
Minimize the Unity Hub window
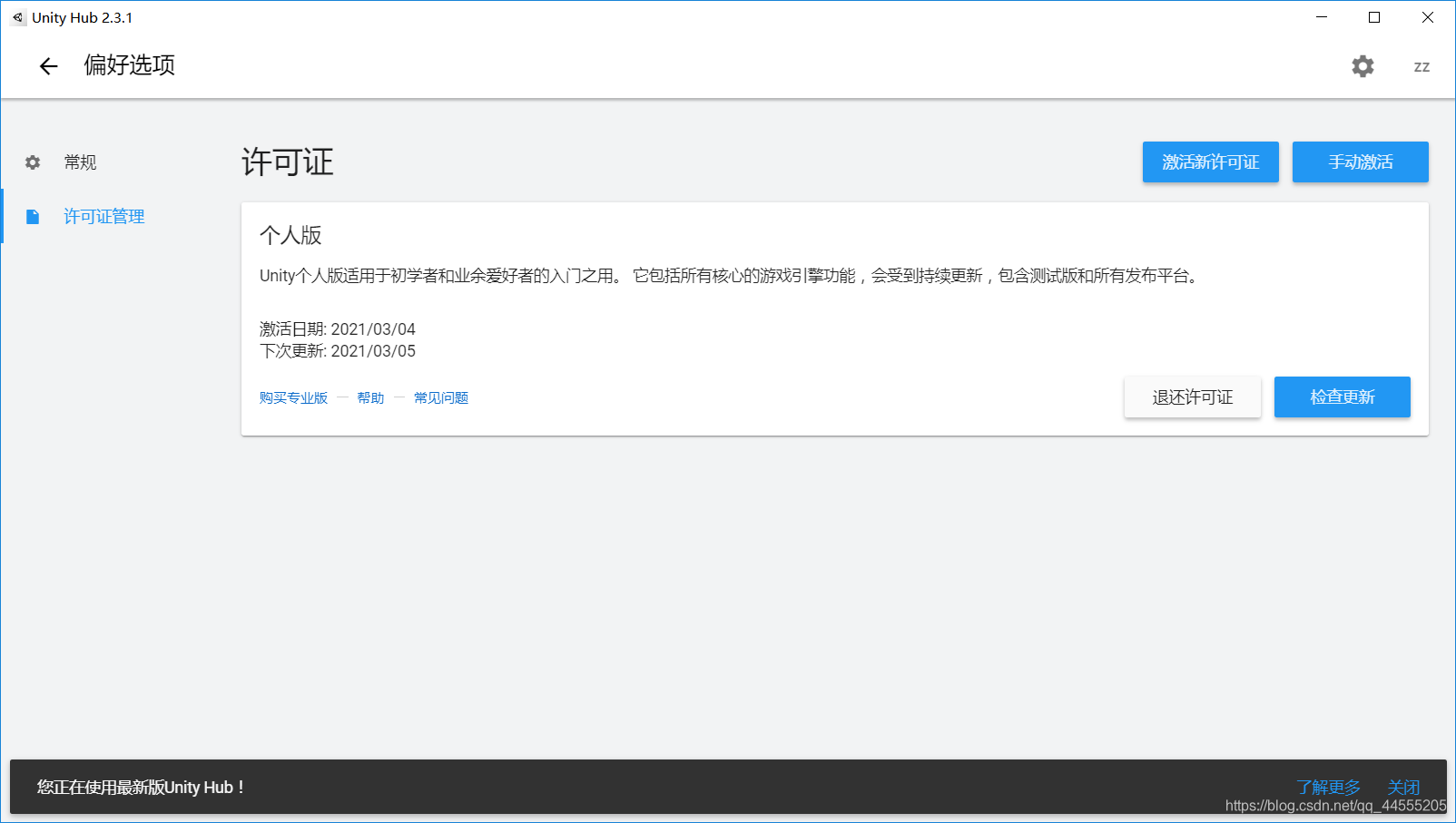(x=1322, y=17)
